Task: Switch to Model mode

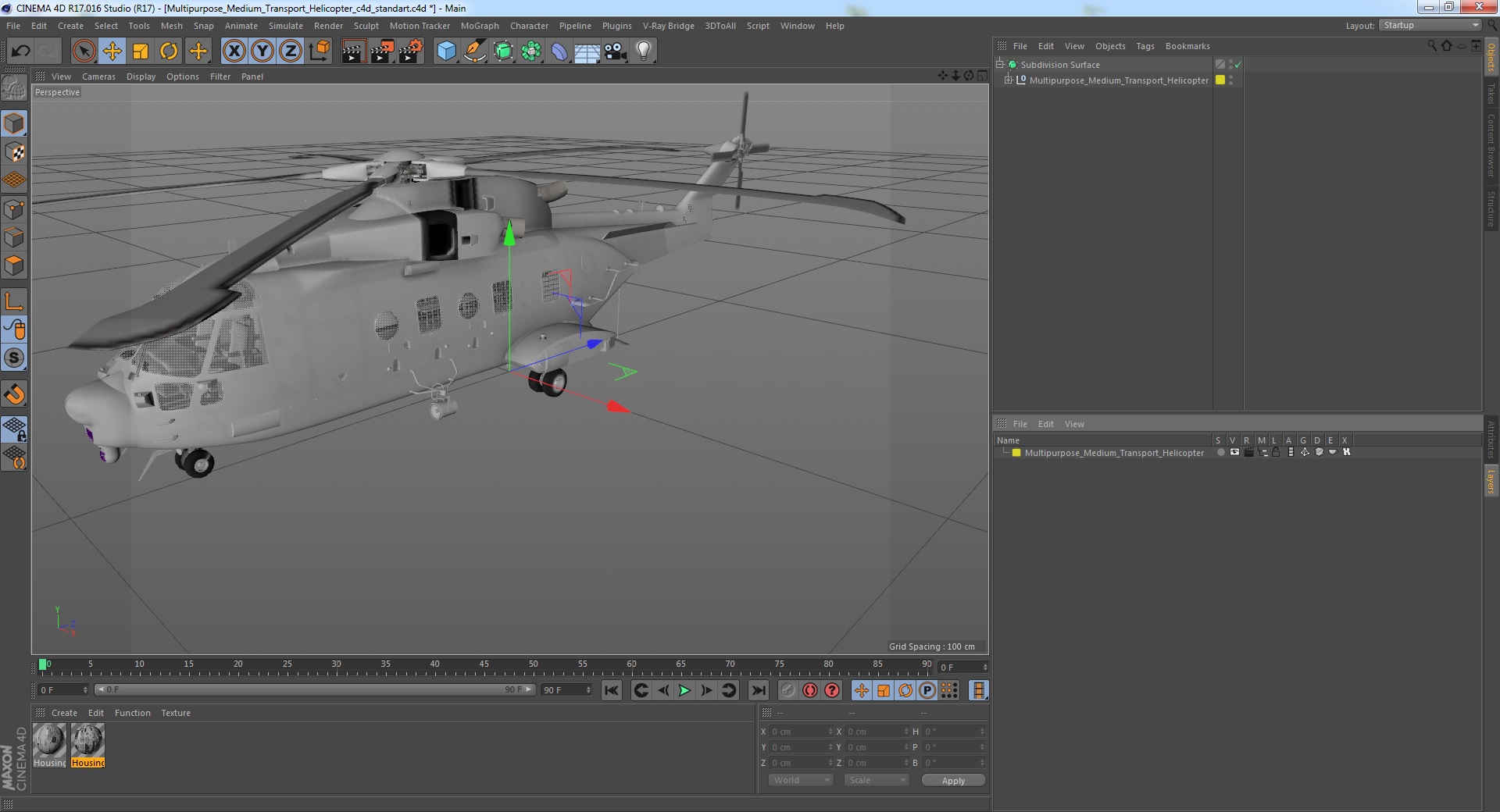Action: 14,123
